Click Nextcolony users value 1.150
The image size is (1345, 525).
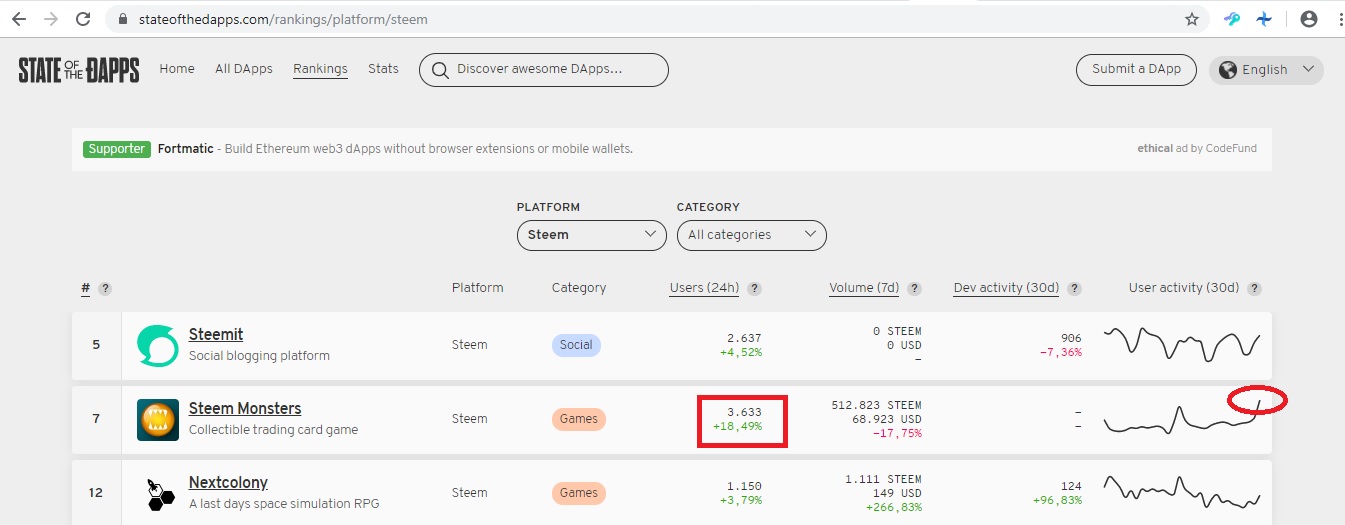[x=744, y=486]
